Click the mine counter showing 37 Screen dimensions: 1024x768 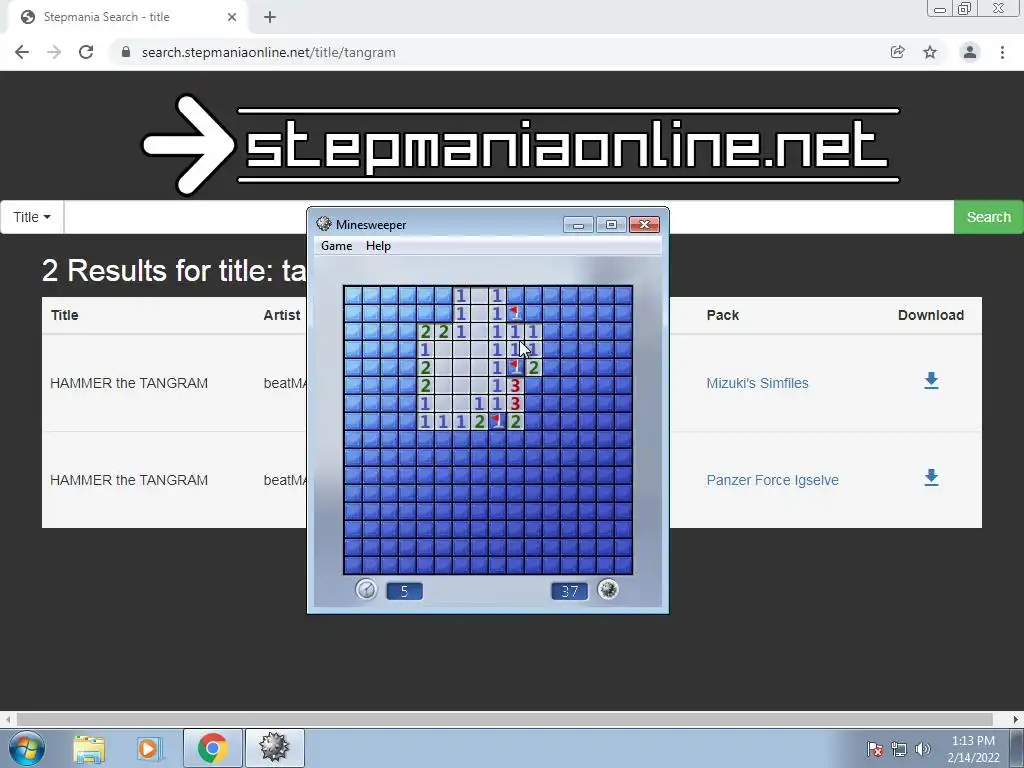pyautogui.click(x=569, y=591)
